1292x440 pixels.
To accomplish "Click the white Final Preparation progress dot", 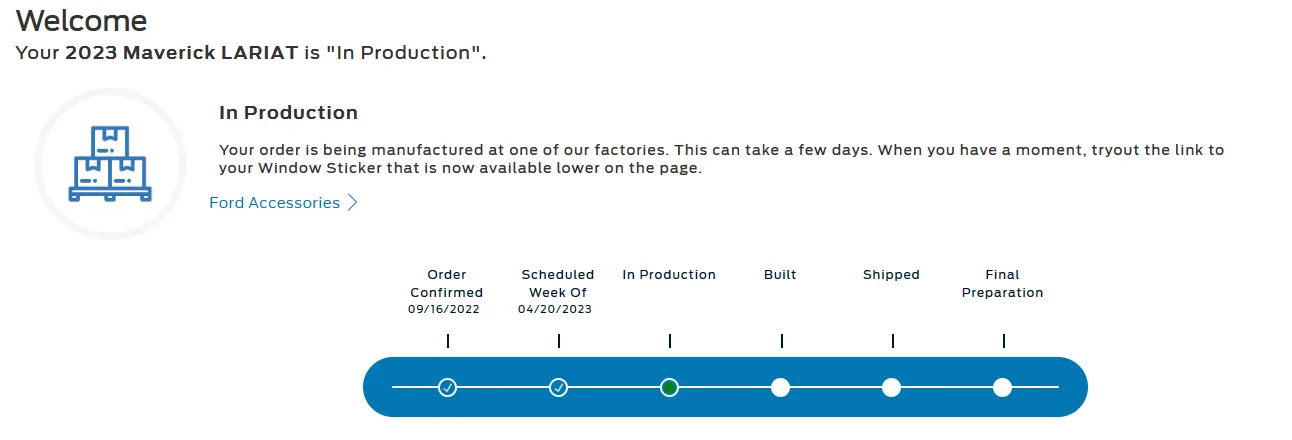I will [x=1003, y=387].
